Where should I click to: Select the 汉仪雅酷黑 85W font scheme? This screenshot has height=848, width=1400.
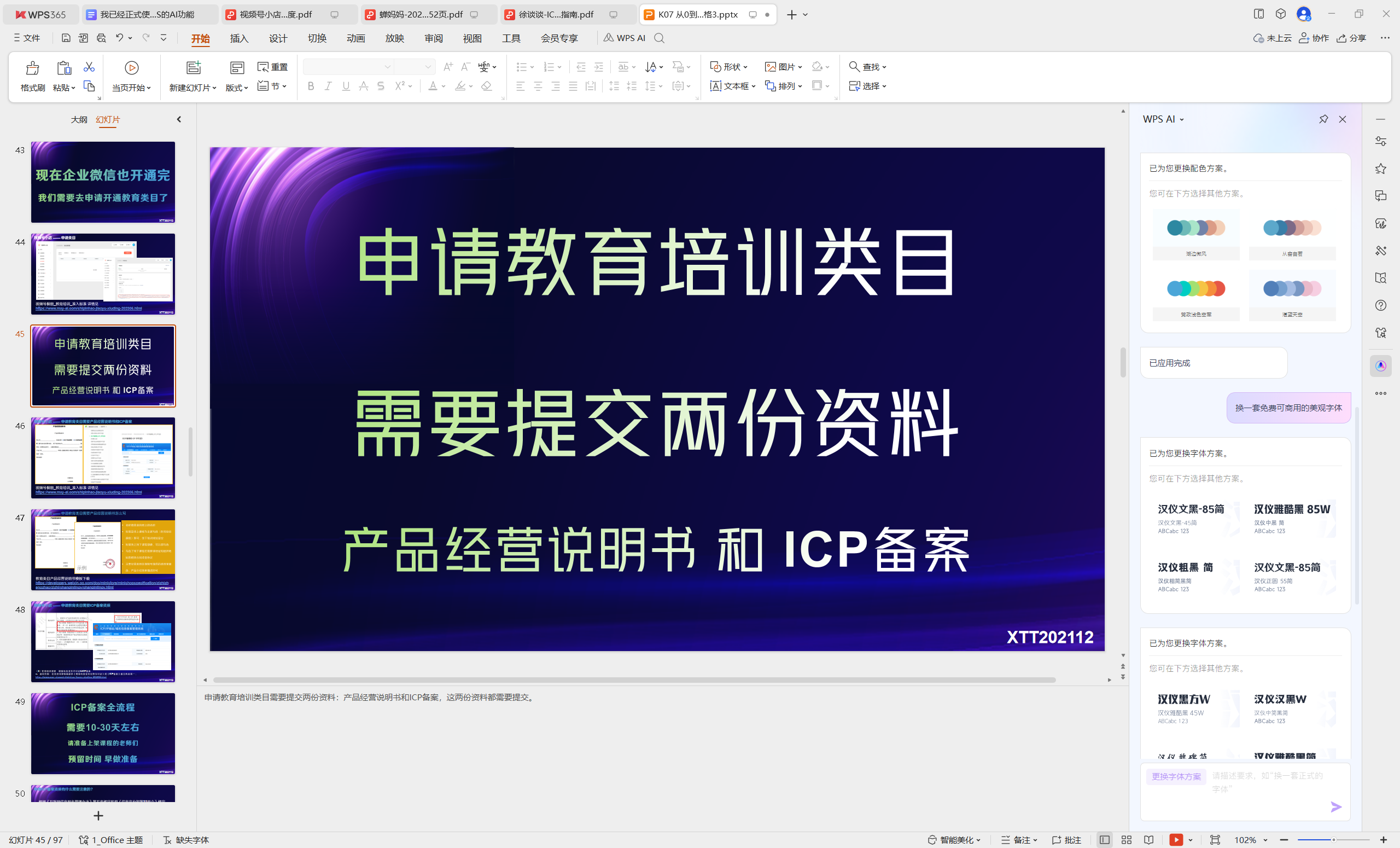click(1292, 518)
